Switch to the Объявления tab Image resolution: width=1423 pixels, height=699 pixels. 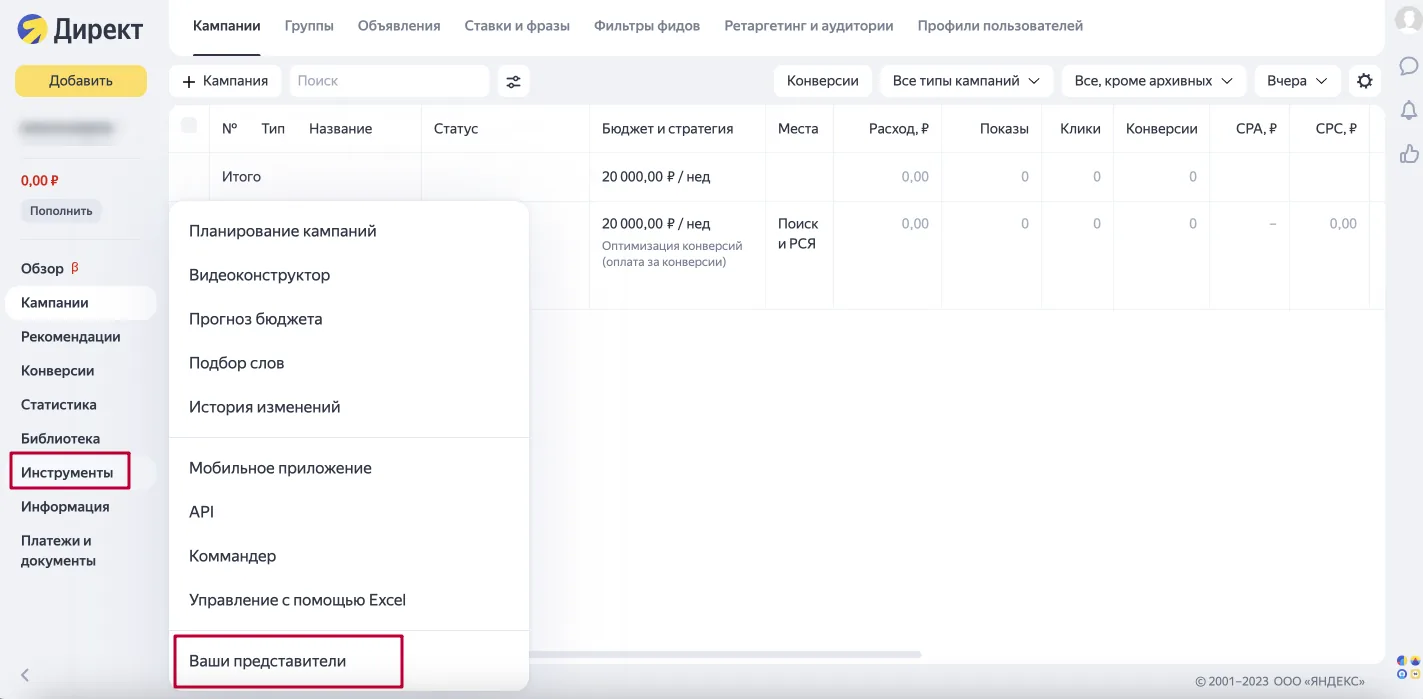399,26
